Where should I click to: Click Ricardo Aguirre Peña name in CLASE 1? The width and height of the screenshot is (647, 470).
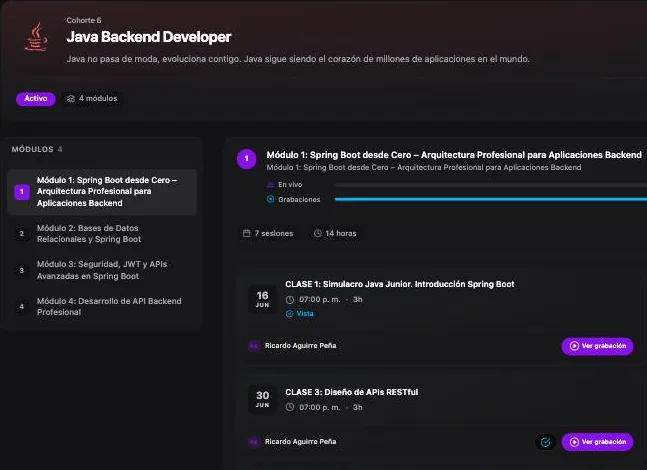(x=300, y=346)
